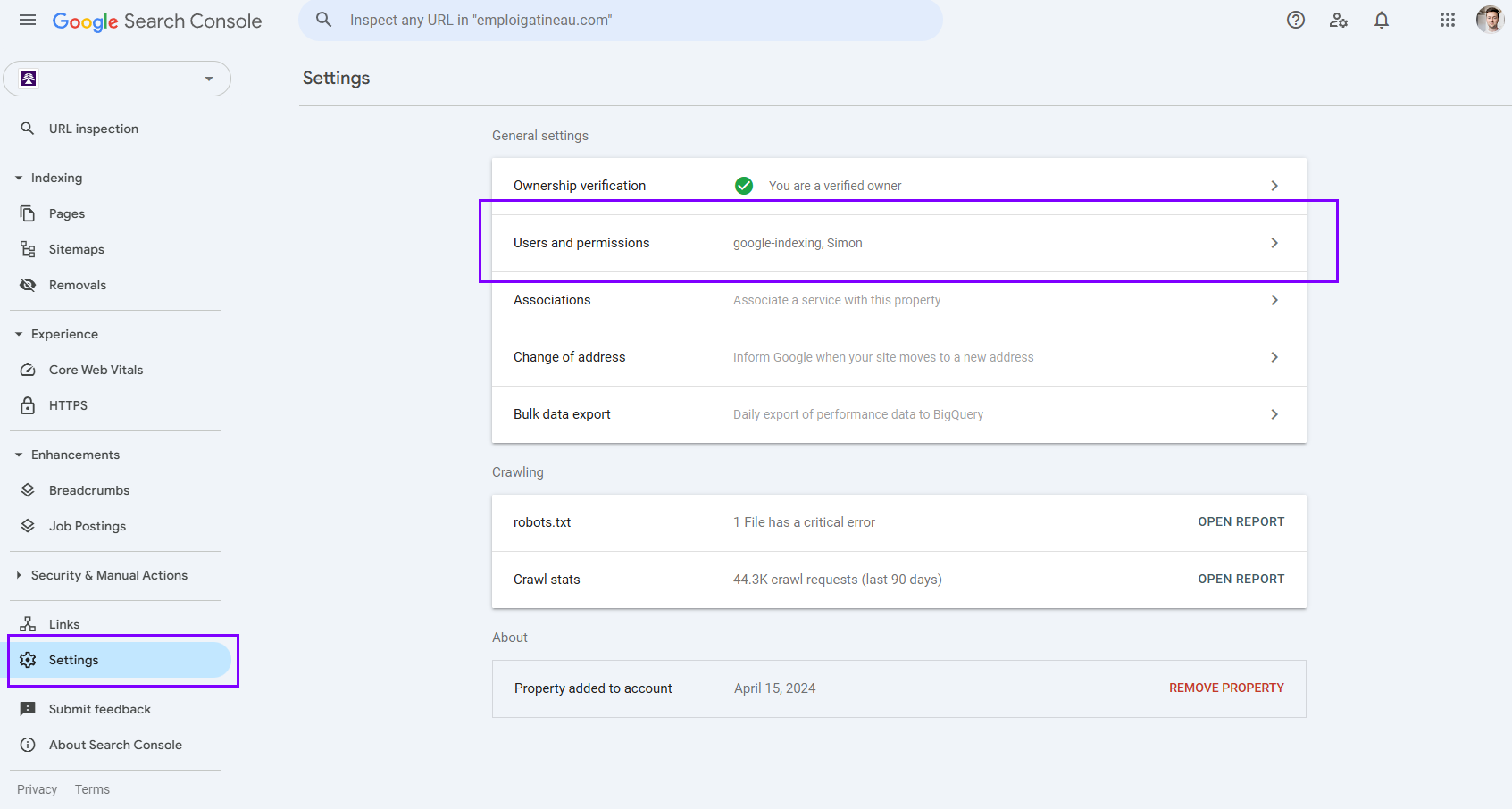Open the Crawl stats report

[x=1241, y=579]
